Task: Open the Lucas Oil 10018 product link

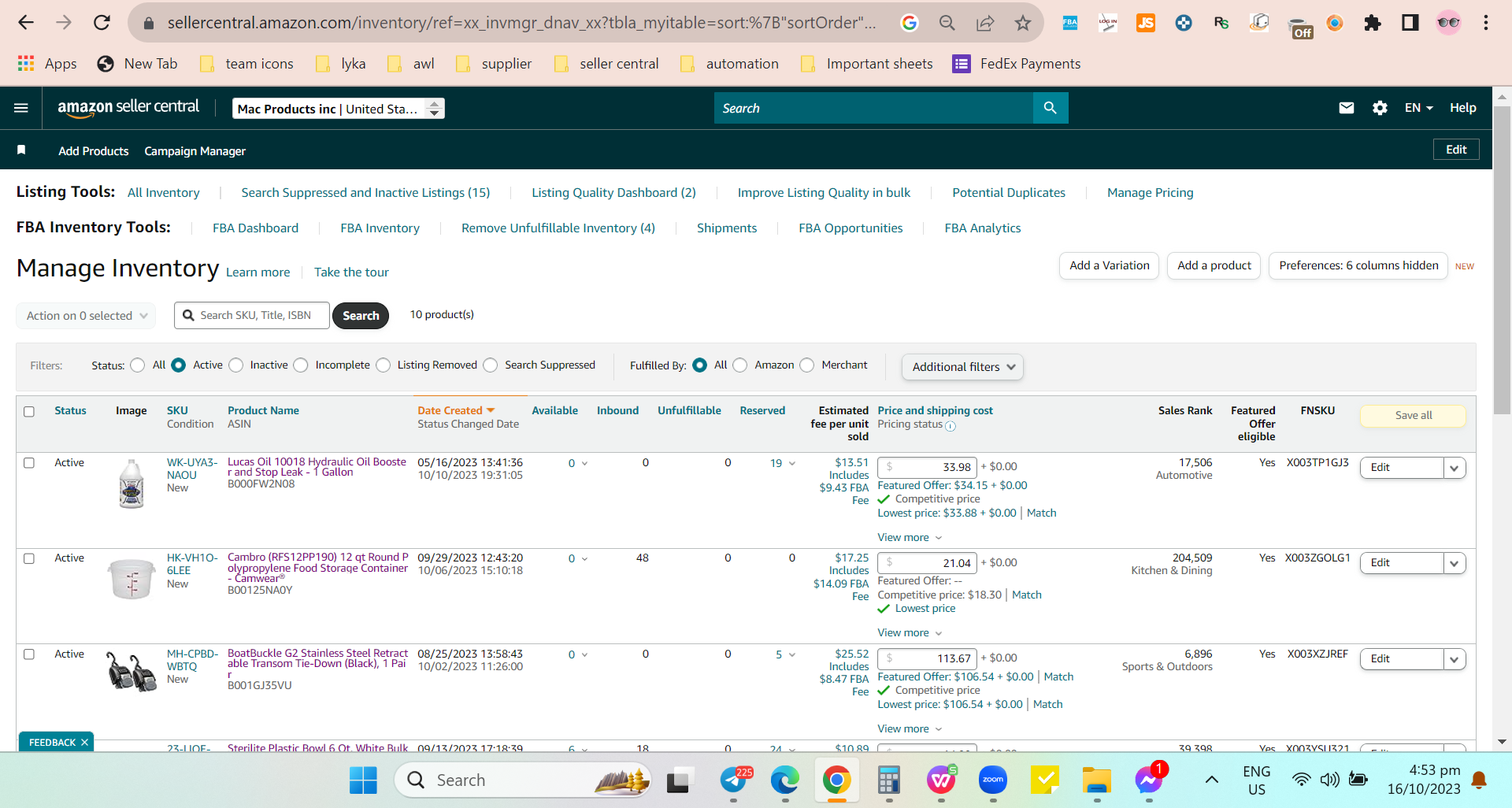Action: coord(317,467)
